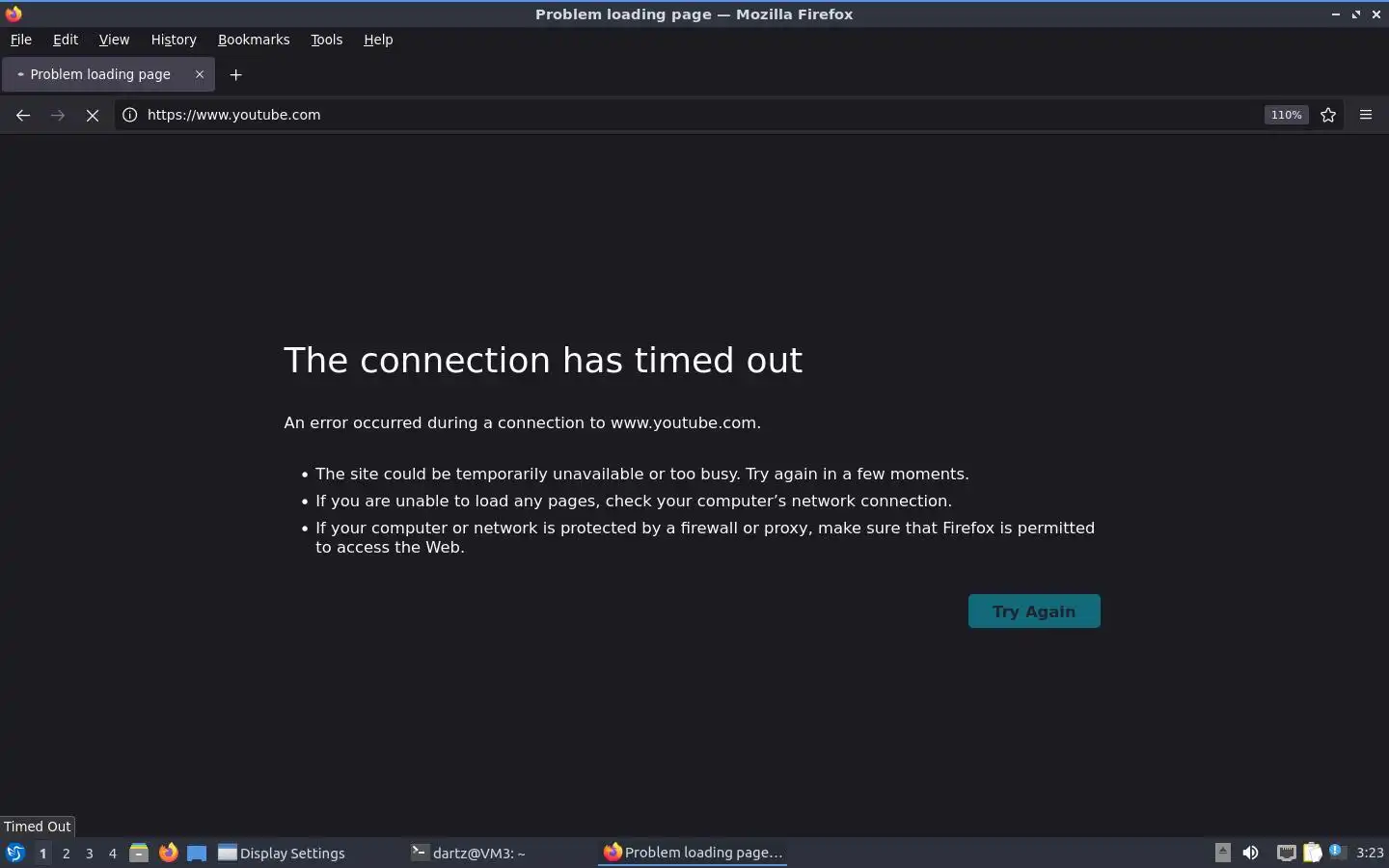This screenshot has height=868, width=1389.
Task: Open the Tools menu
Action: pos(327,40)
